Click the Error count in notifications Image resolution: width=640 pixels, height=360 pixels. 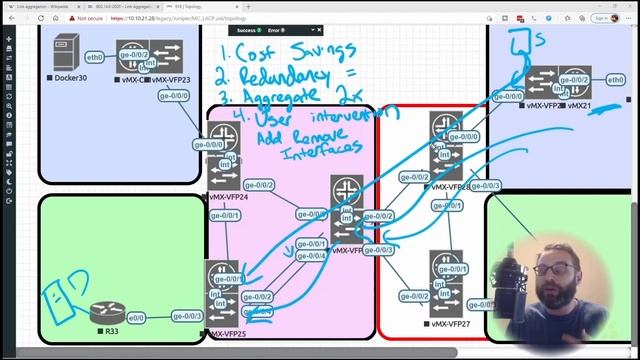pos(276,30)
